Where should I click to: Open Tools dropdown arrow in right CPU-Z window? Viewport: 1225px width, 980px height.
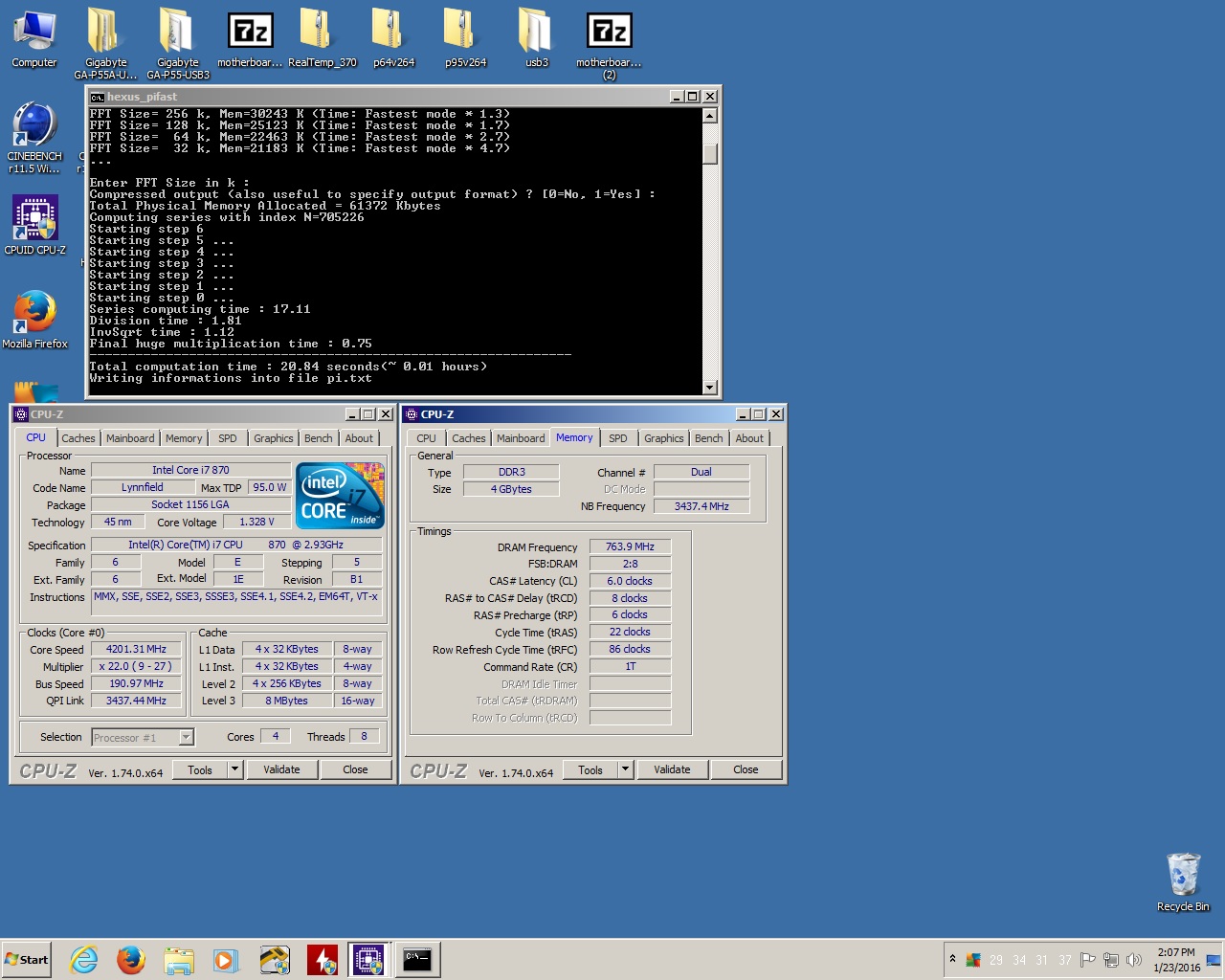point(625,769)
